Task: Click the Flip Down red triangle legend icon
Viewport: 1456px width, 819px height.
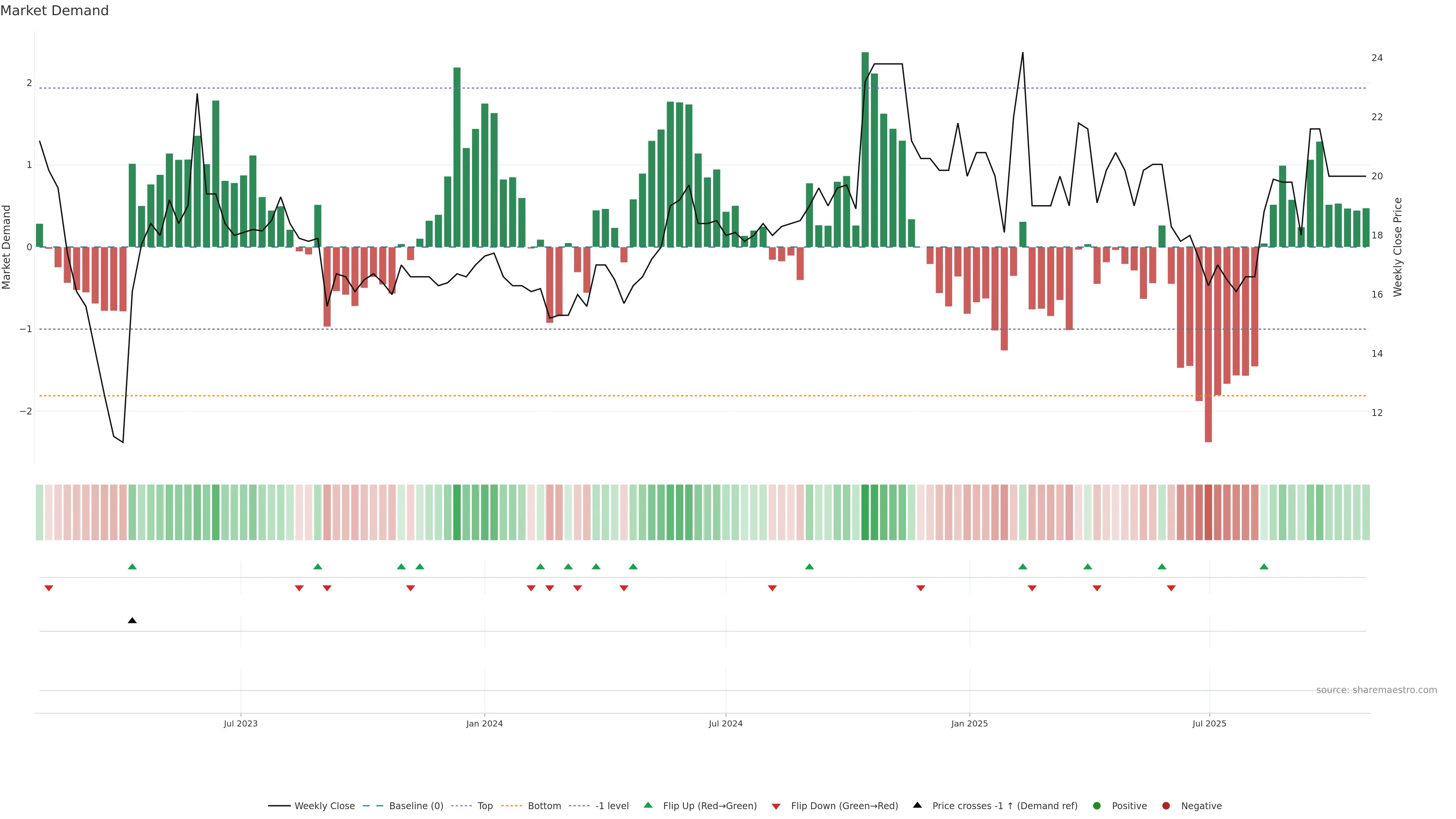Action: tap(776, 806)
